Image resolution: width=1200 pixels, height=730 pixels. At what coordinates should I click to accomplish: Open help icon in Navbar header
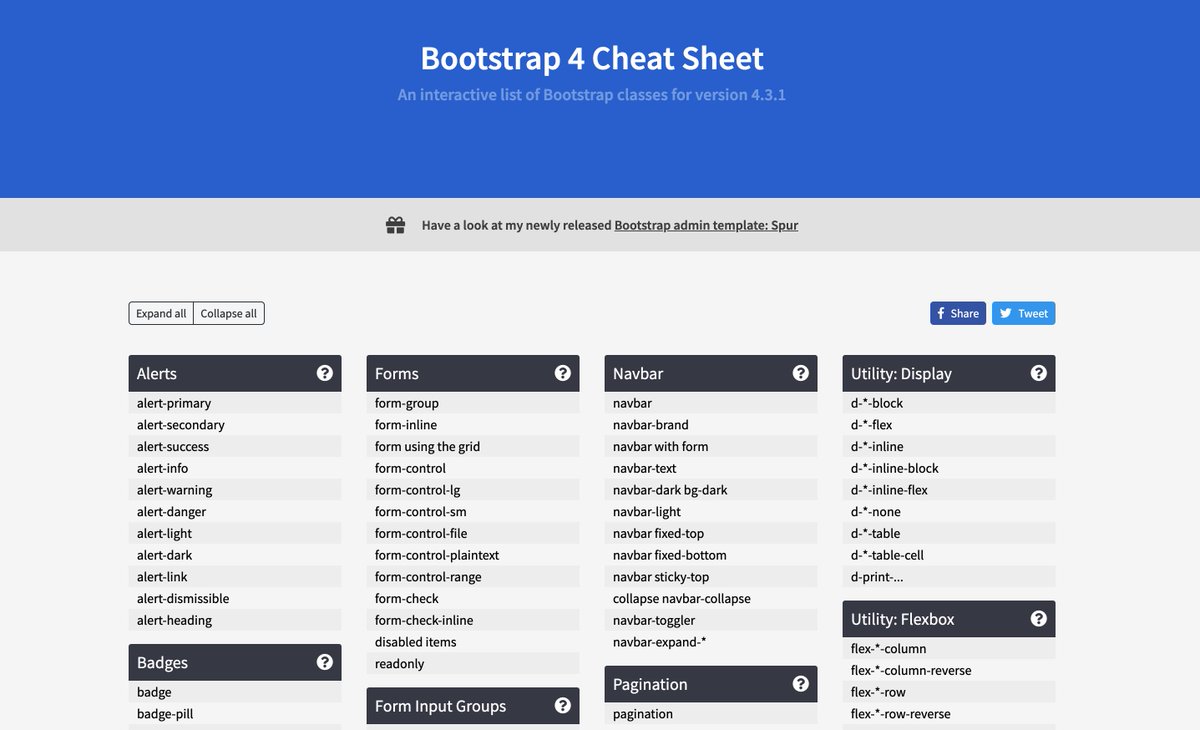pos(801,373)
